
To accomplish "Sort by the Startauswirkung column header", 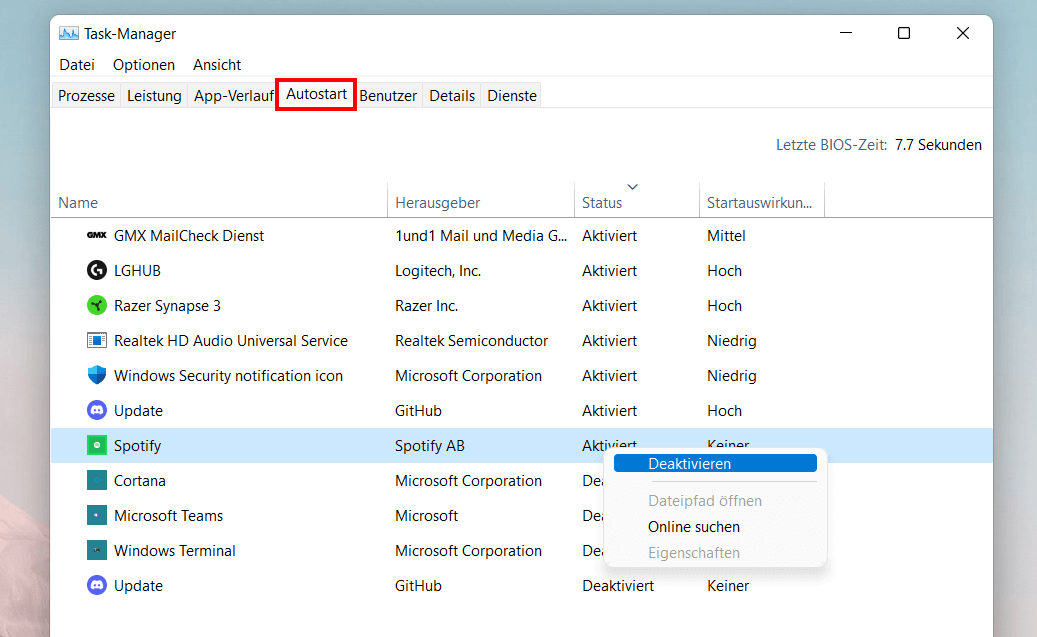I will (x=762, y=202).
